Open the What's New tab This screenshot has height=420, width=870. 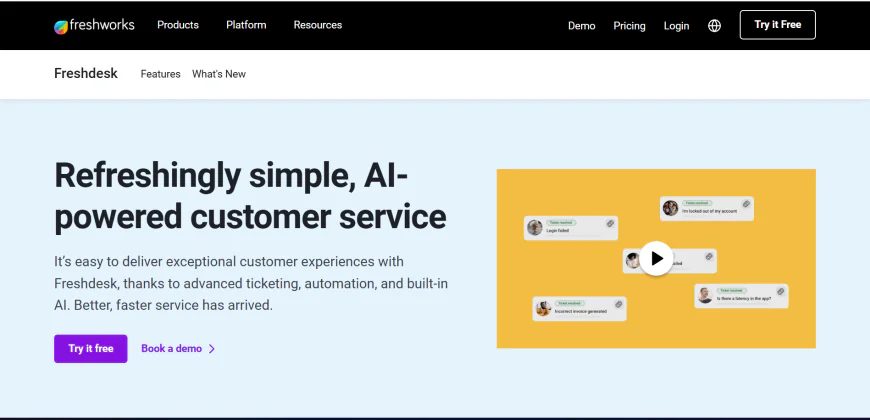pos(219,74)
